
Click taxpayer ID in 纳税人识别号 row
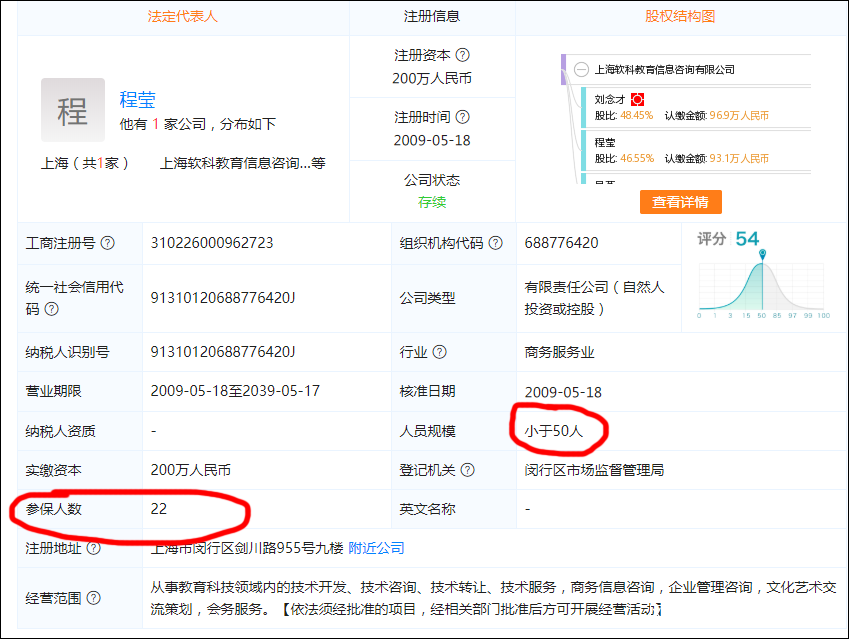coord(223,352)
